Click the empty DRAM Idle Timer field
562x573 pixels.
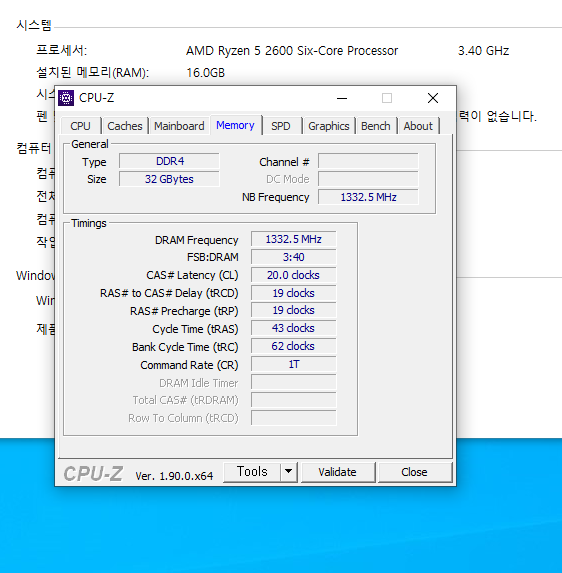pyautogui.click(x=293, y=382)
